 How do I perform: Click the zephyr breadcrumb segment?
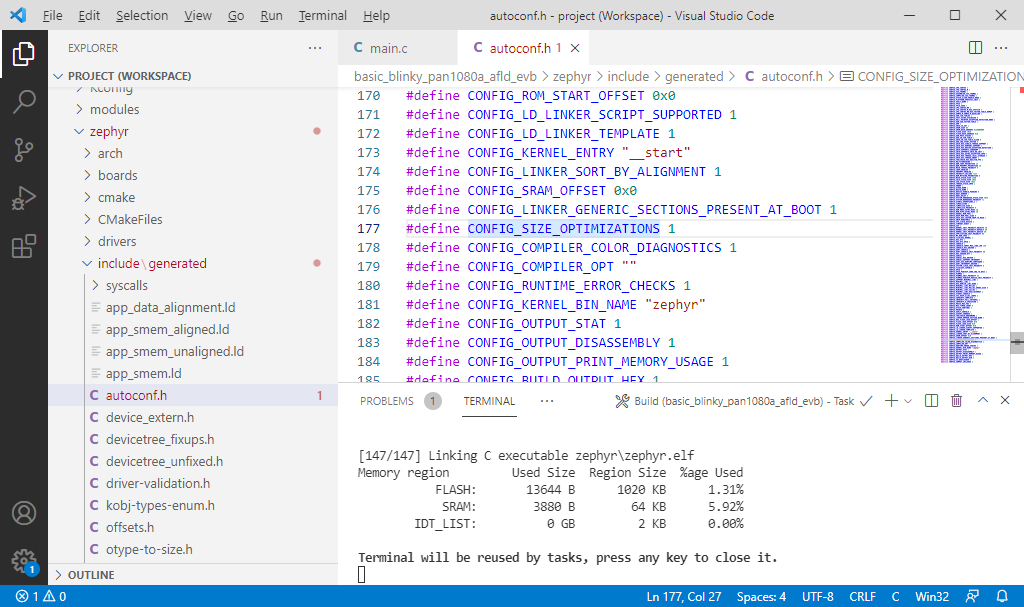(x=571, y=76)
